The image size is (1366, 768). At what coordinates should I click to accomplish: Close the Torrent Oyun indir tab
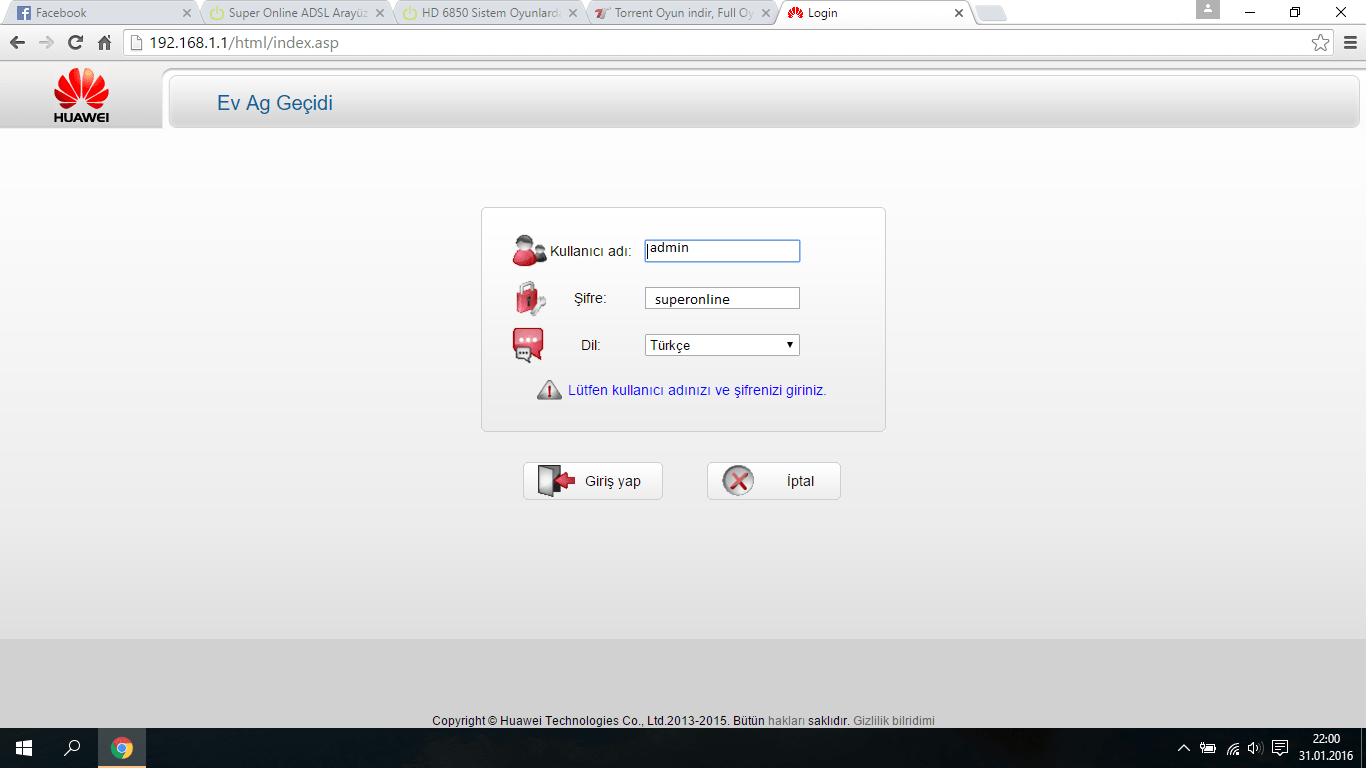coord(766,14)
